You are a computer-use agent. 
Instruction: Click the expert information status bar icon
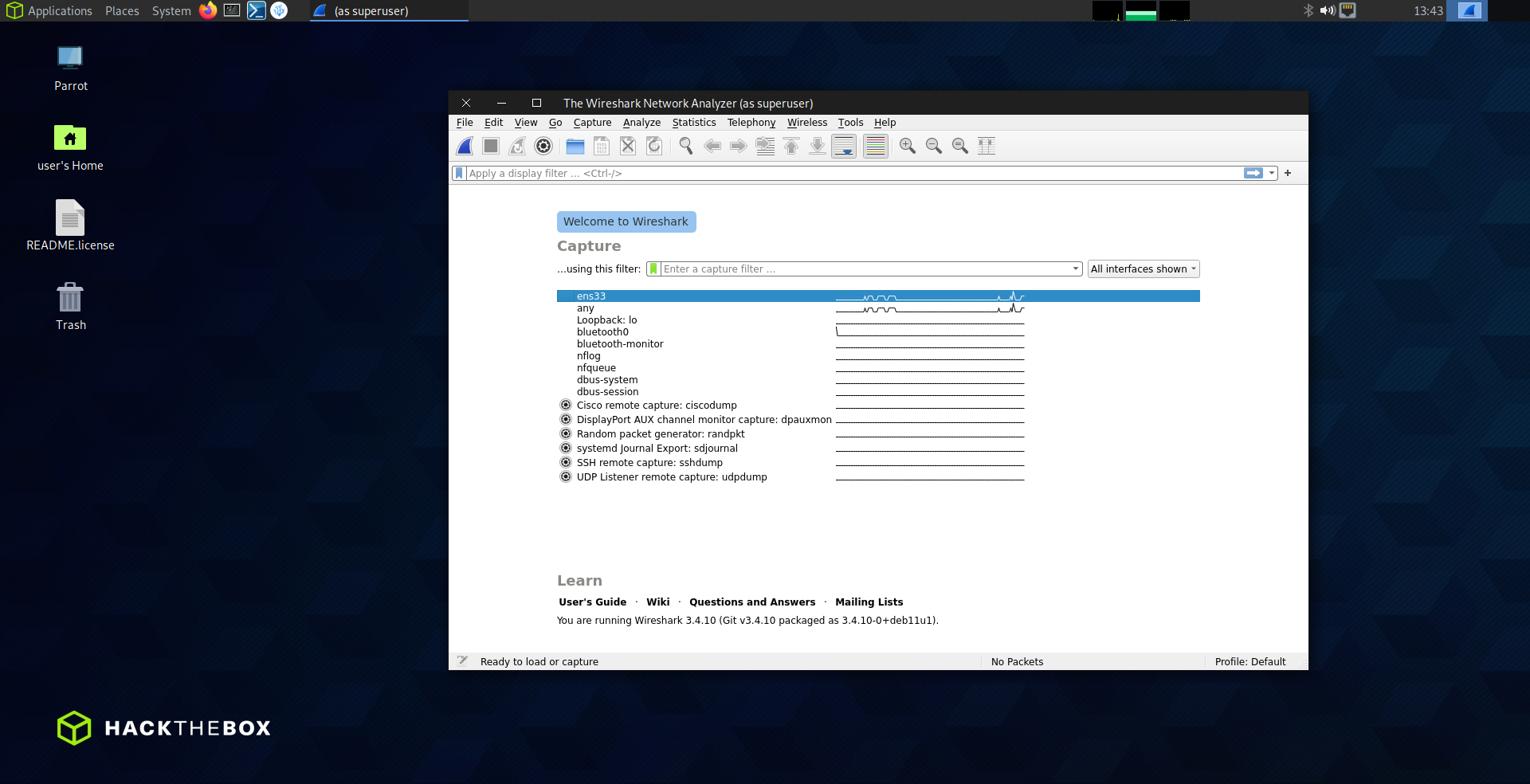(462, 661)
